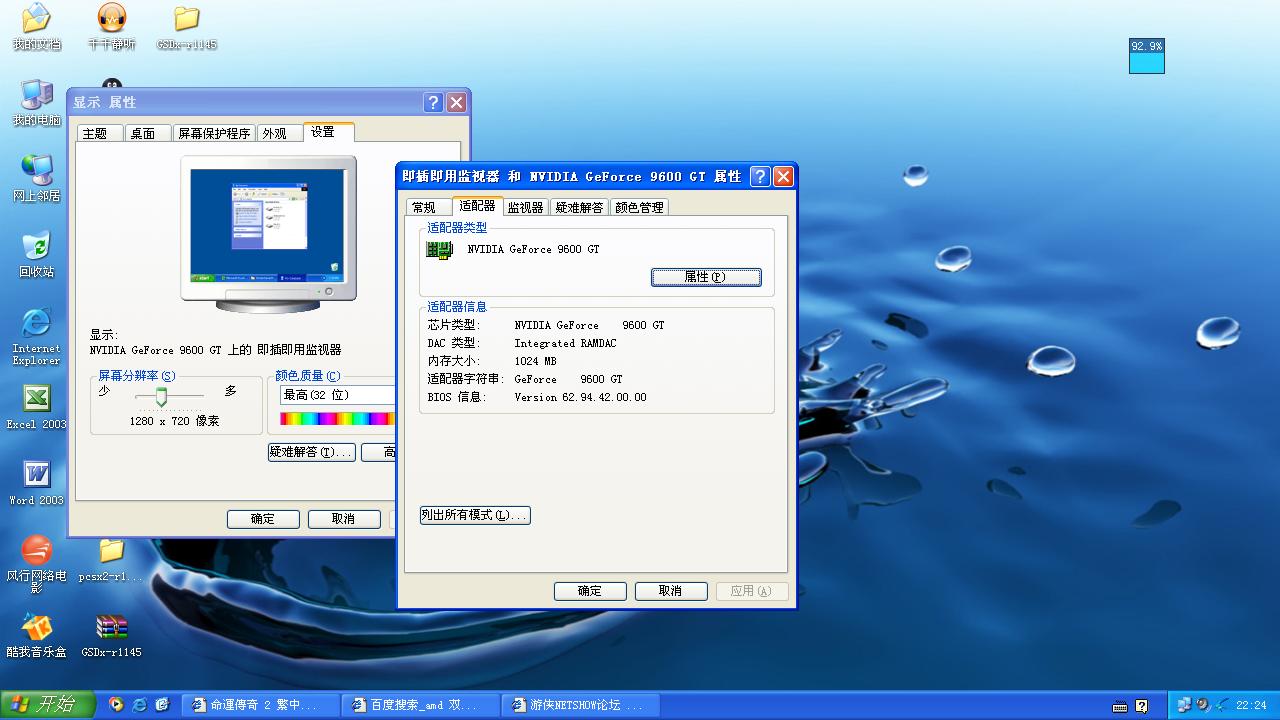Open the 千千静听 music player icon

111,27
